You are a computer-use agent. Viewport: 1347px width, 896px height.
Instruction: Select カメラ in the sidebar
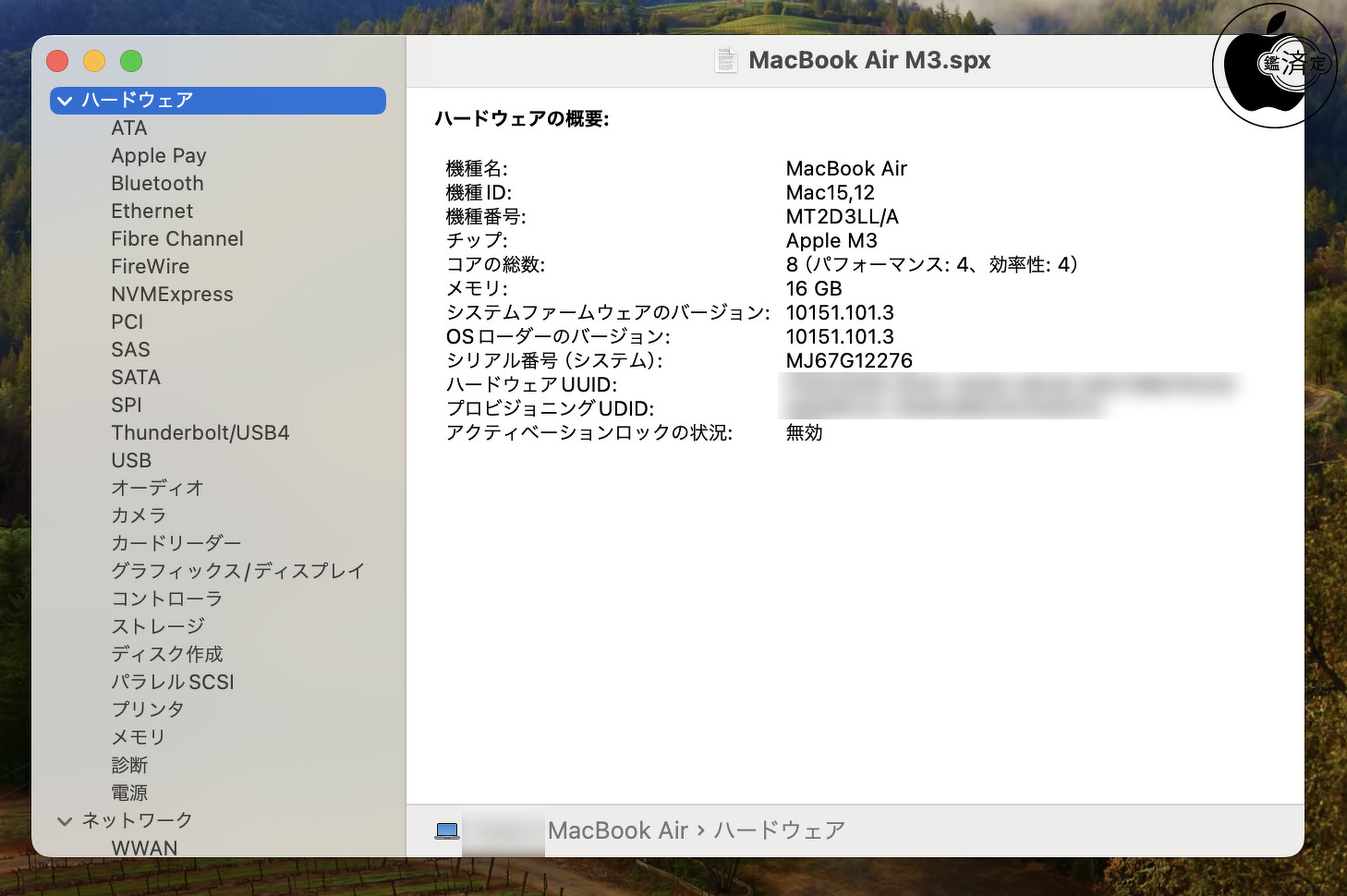[x=139, y=515]
